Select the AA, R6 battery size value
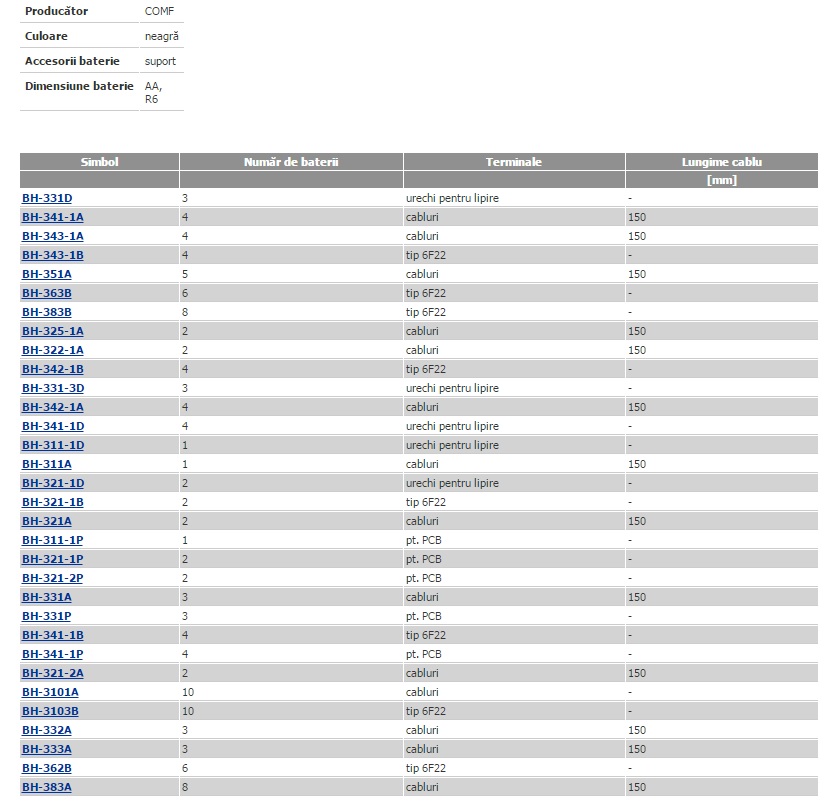828x803 pixels. pos(153,92)
